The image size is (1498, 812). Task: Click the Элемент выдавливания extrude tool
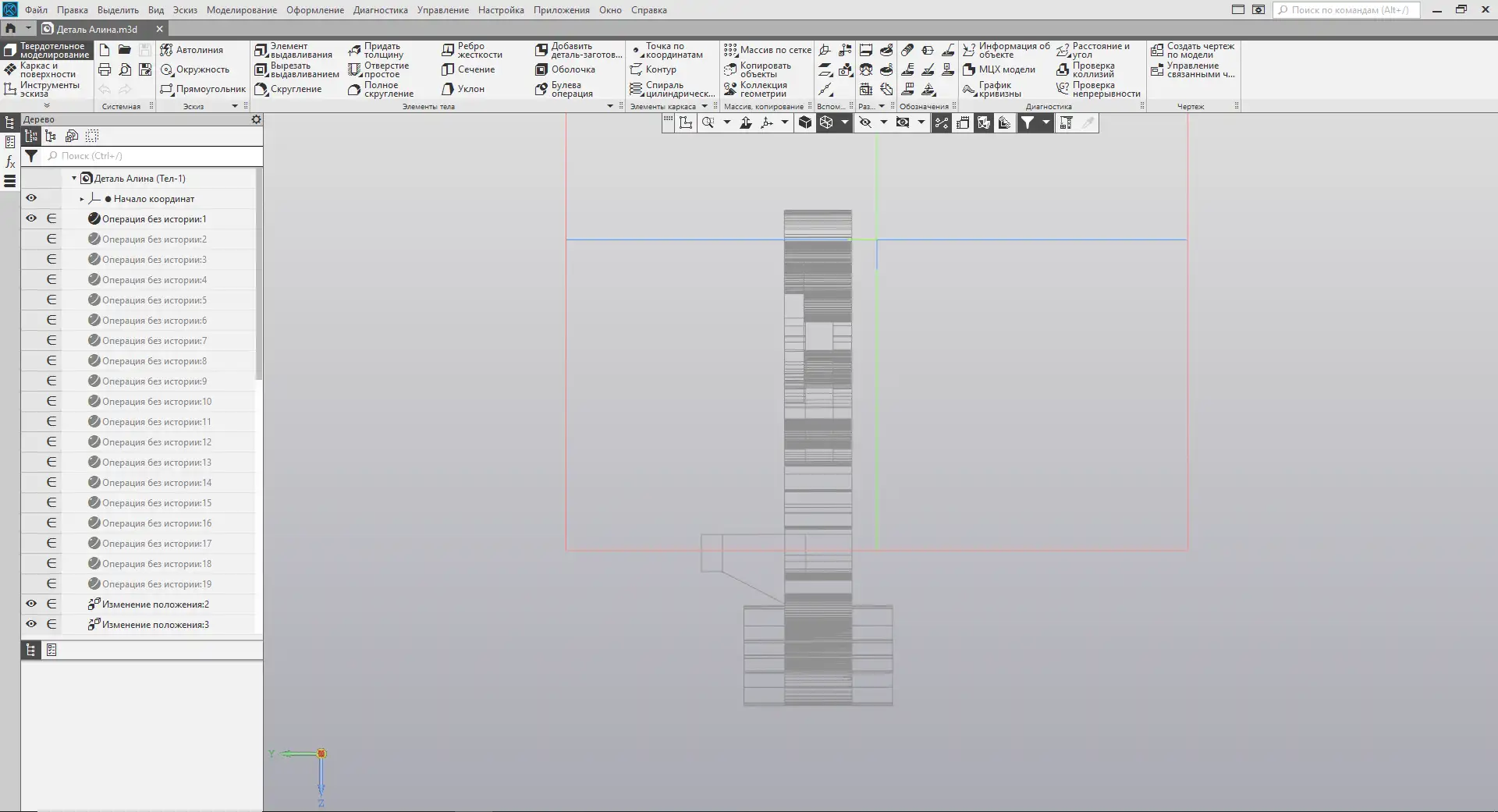293,50
